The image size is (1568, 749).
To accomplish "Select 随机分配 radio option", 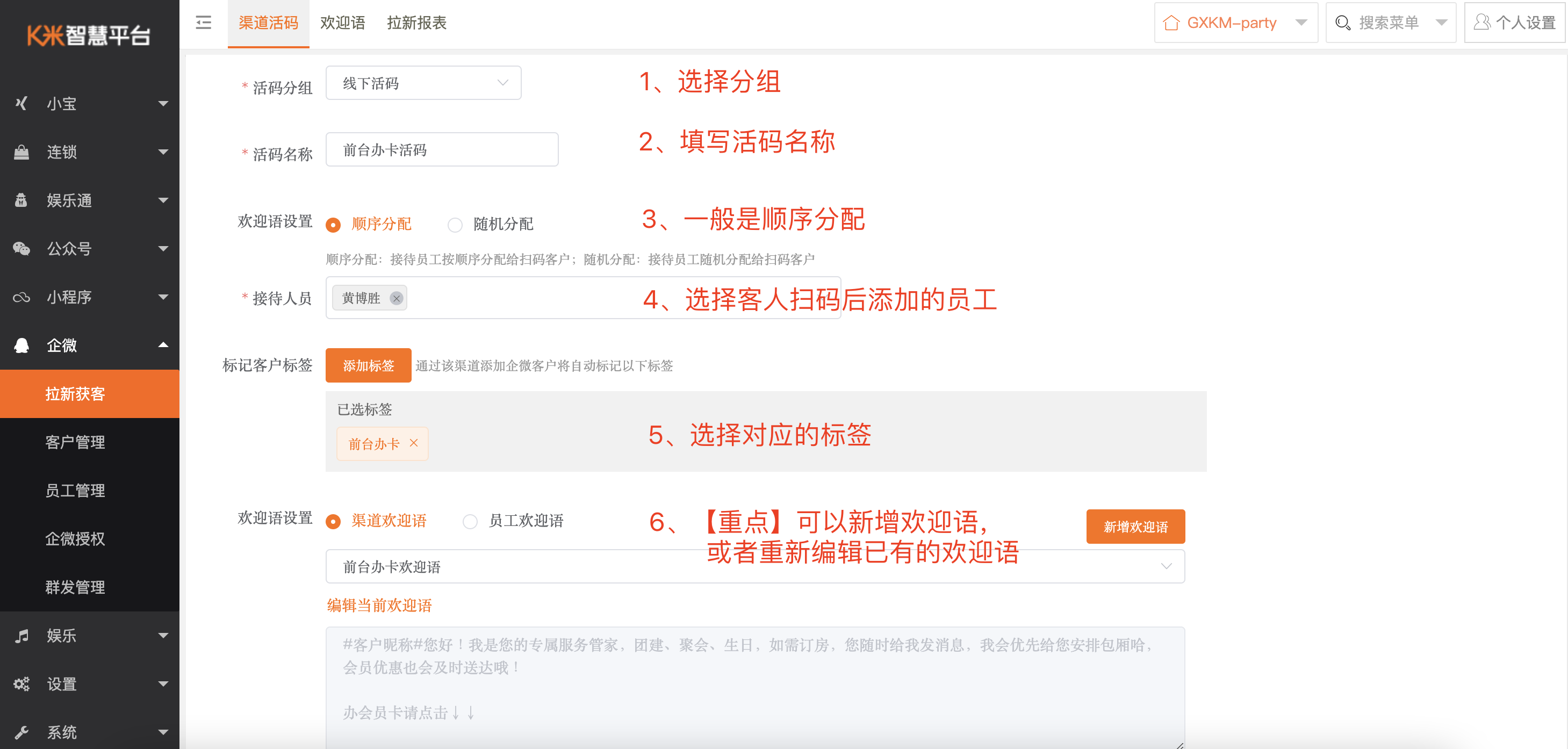I will click(x=455, y=225).
